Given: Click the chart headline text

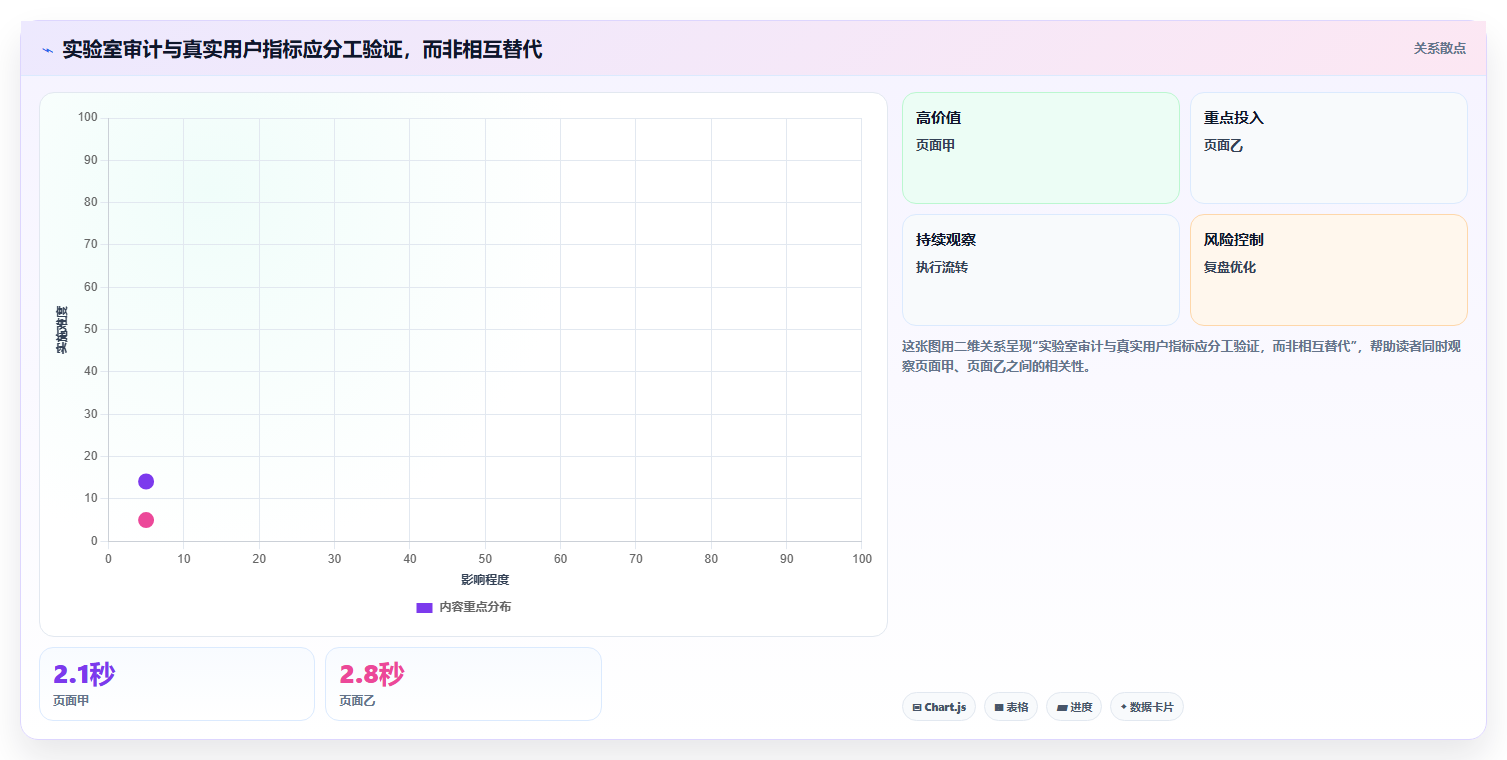Looking at the screenshot, I should pyautogui.click(x=302, y=49).
